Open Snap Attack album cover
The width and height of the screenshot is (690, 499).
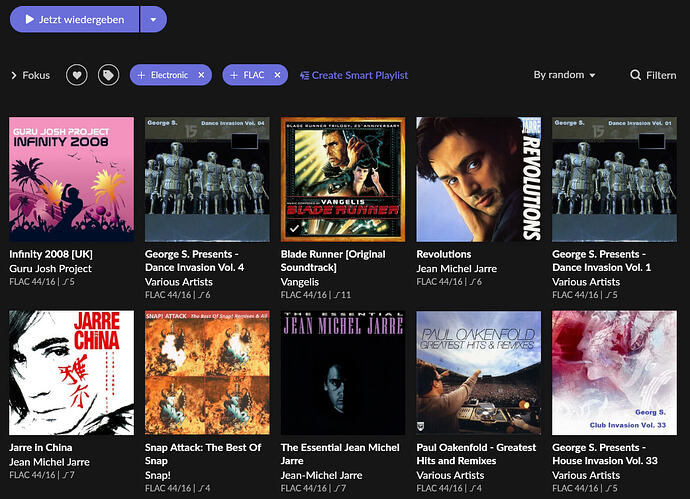point(207,373)
